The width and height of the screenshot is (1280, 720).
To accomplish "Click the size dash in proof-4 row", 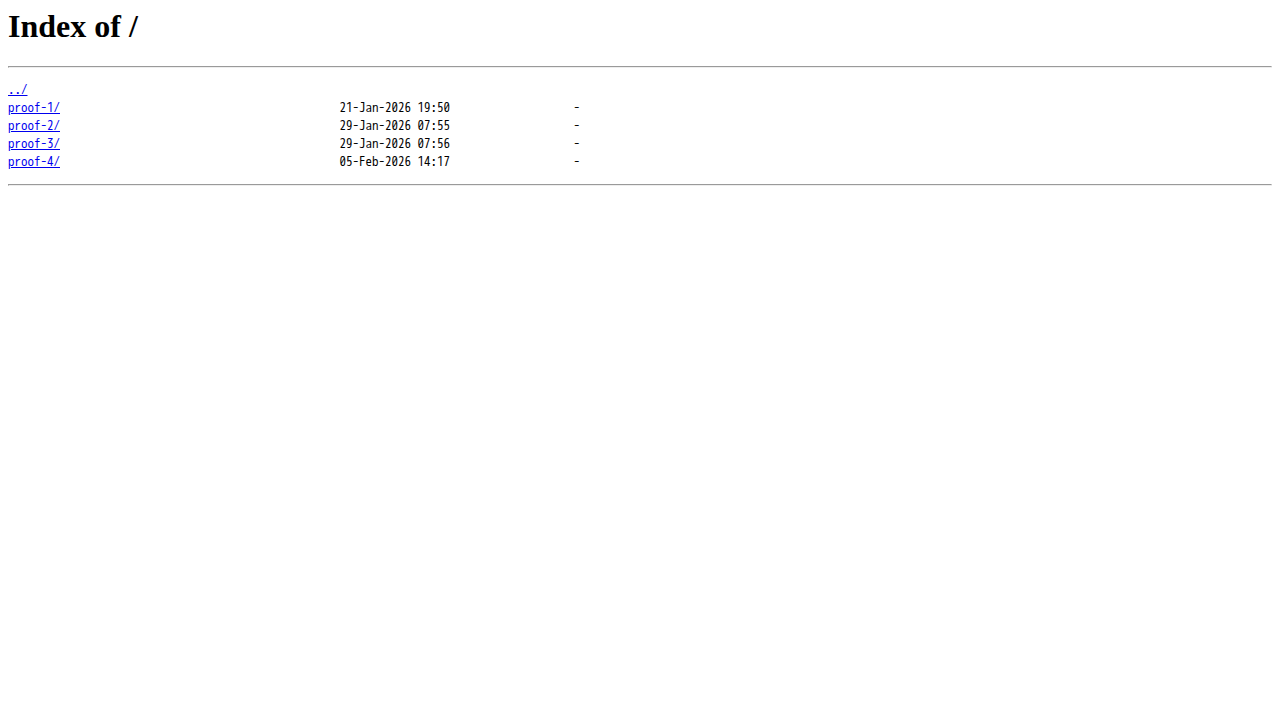I will 577,162.
